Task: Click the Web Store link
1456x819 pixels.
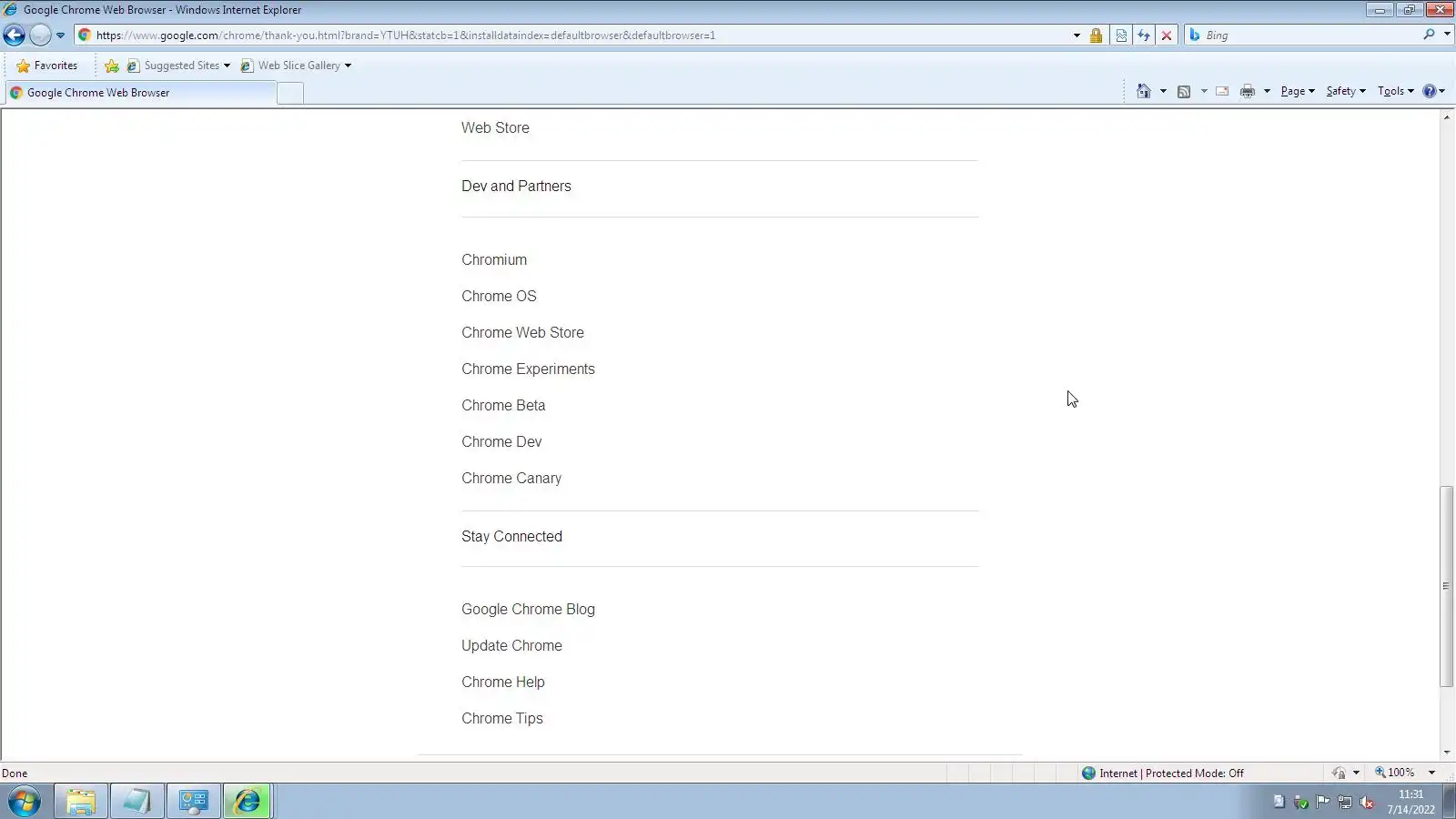Action: click(x=495, y=128)
